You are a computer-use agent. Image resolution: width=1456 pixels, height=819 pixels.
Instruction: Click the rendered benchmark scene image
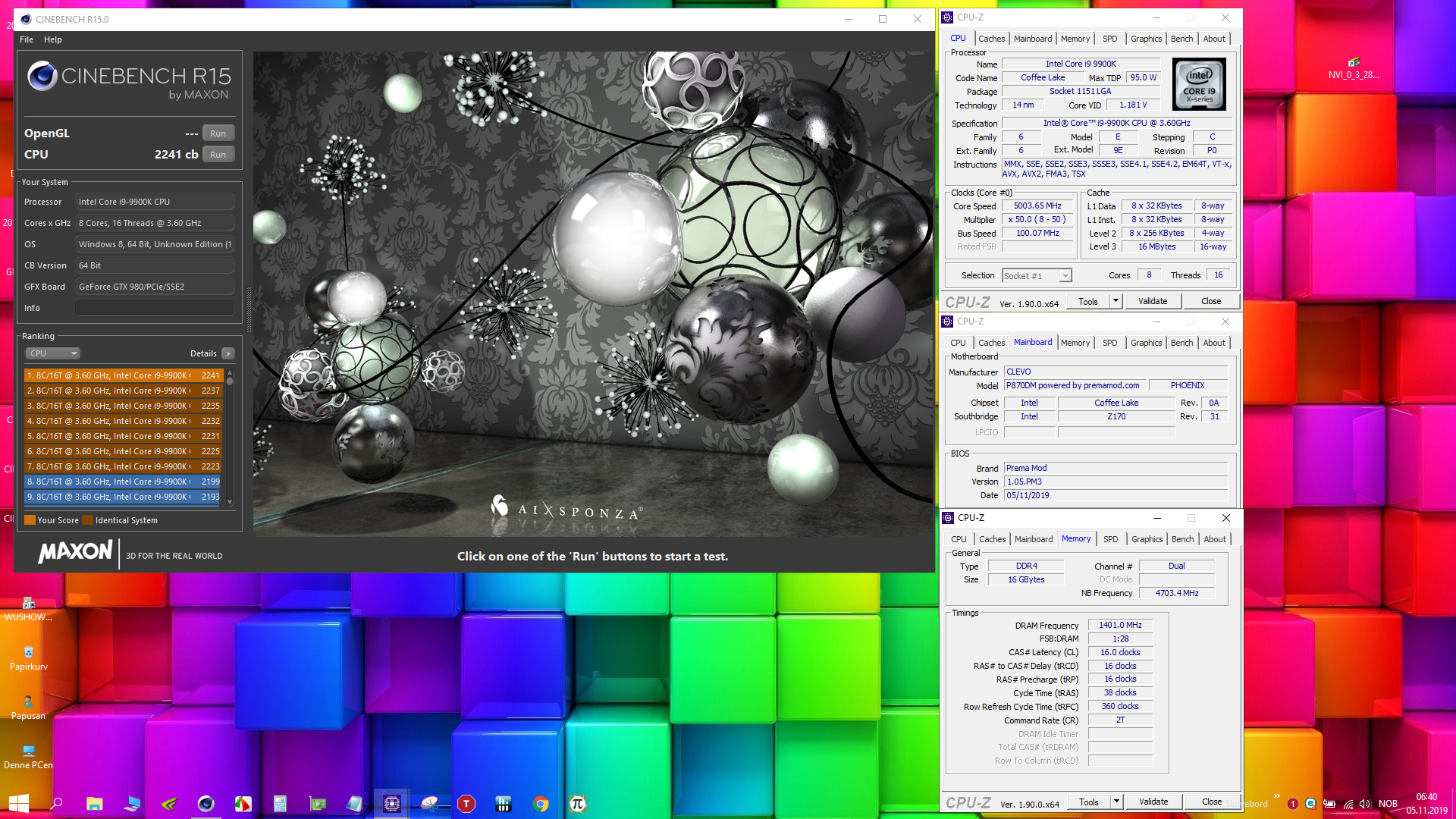point(593,294)
